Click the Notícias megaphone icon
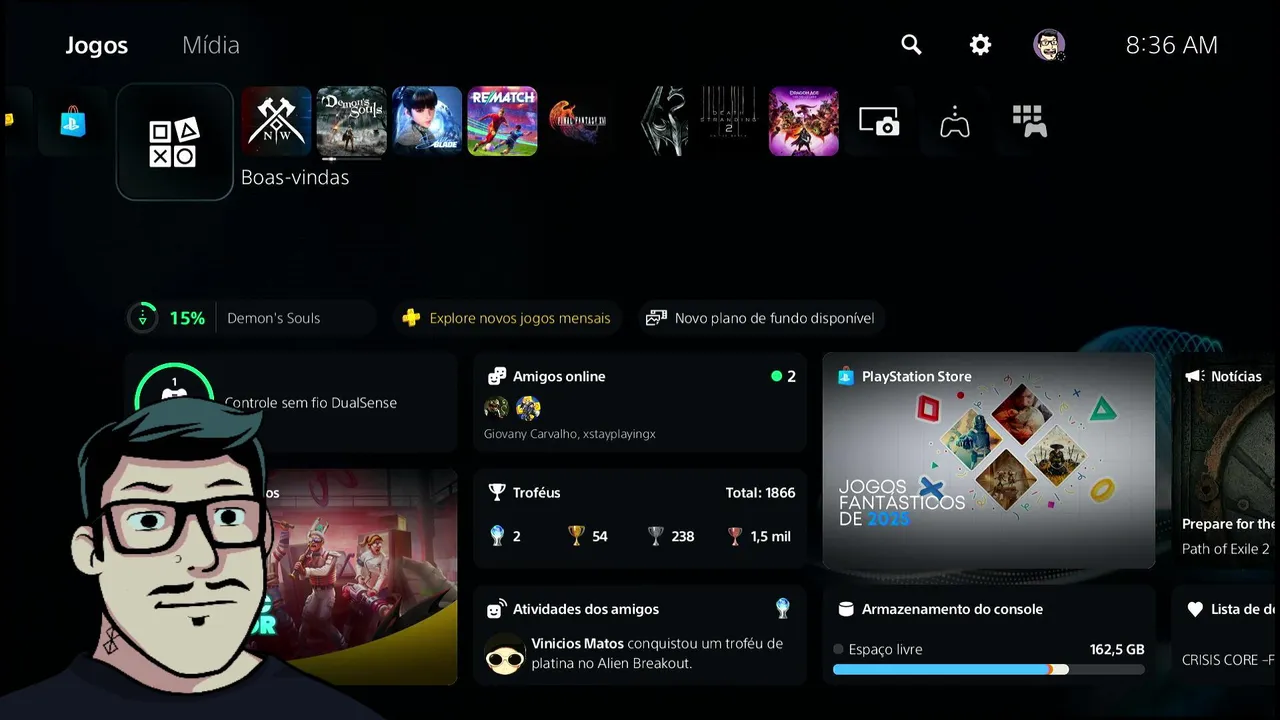The image size is (1280, 720). 1194,377
